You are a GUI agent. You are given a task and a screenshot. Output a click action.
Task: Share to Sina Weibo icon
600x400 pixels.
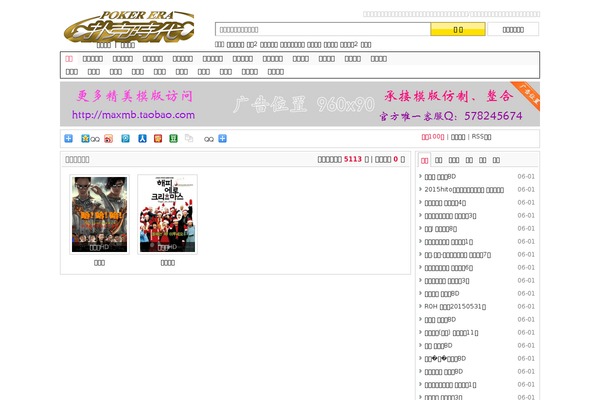tap(109, 139)
